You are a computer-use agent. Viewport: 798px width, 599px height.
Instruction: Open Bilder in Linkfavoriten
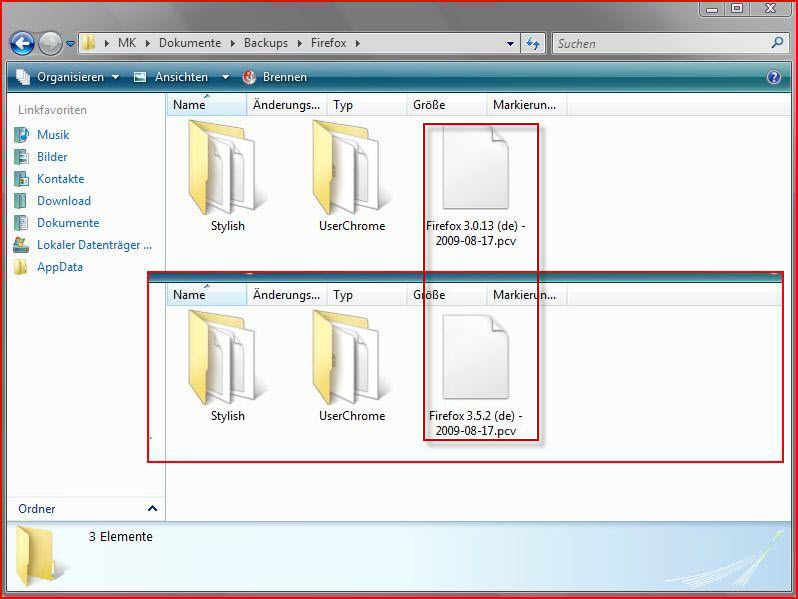tap(52, 157)
